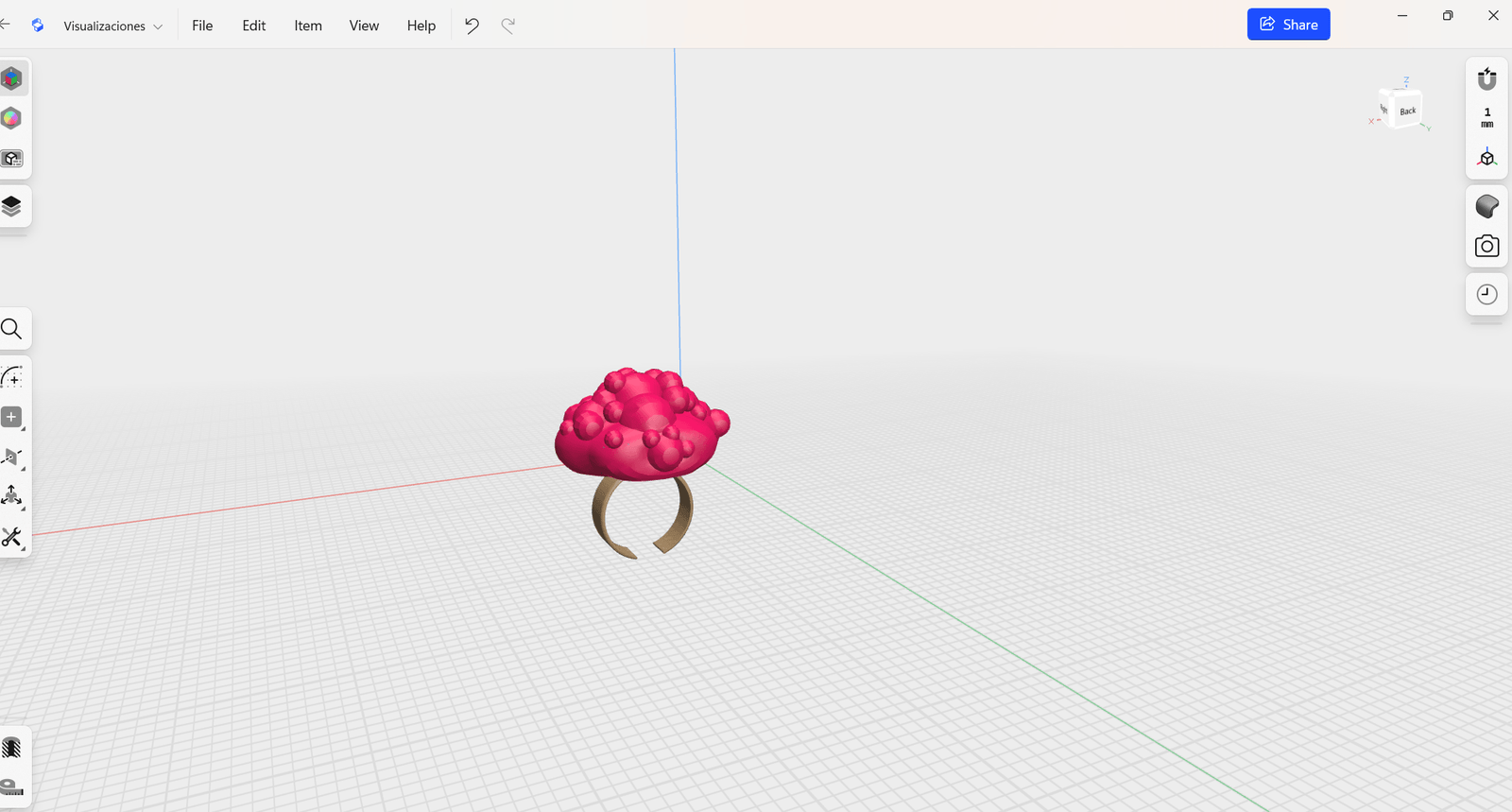The height and width of the screenshot is (812, 1512).
Task: Open the File menu
Action: point(202,26)
